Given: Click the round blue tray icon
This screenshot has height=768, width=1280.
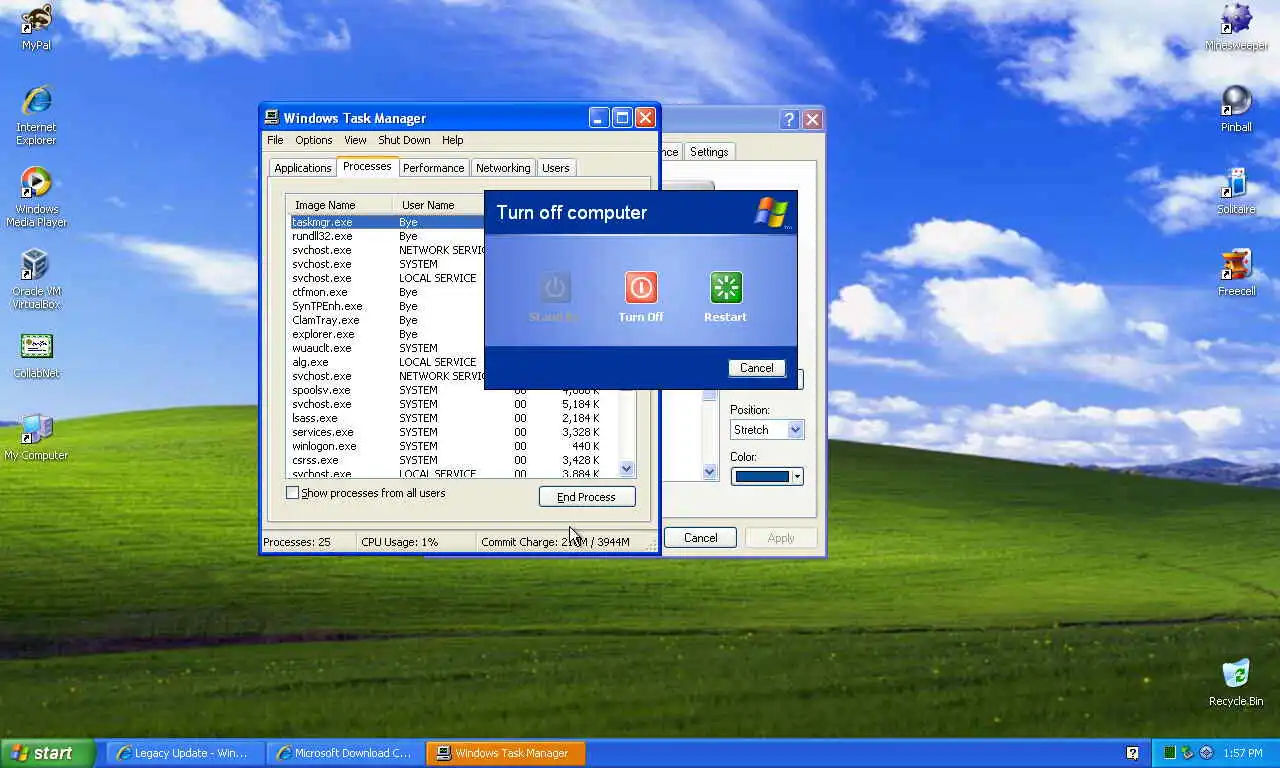Looking at the screenshot, I should pos(1206,753).
